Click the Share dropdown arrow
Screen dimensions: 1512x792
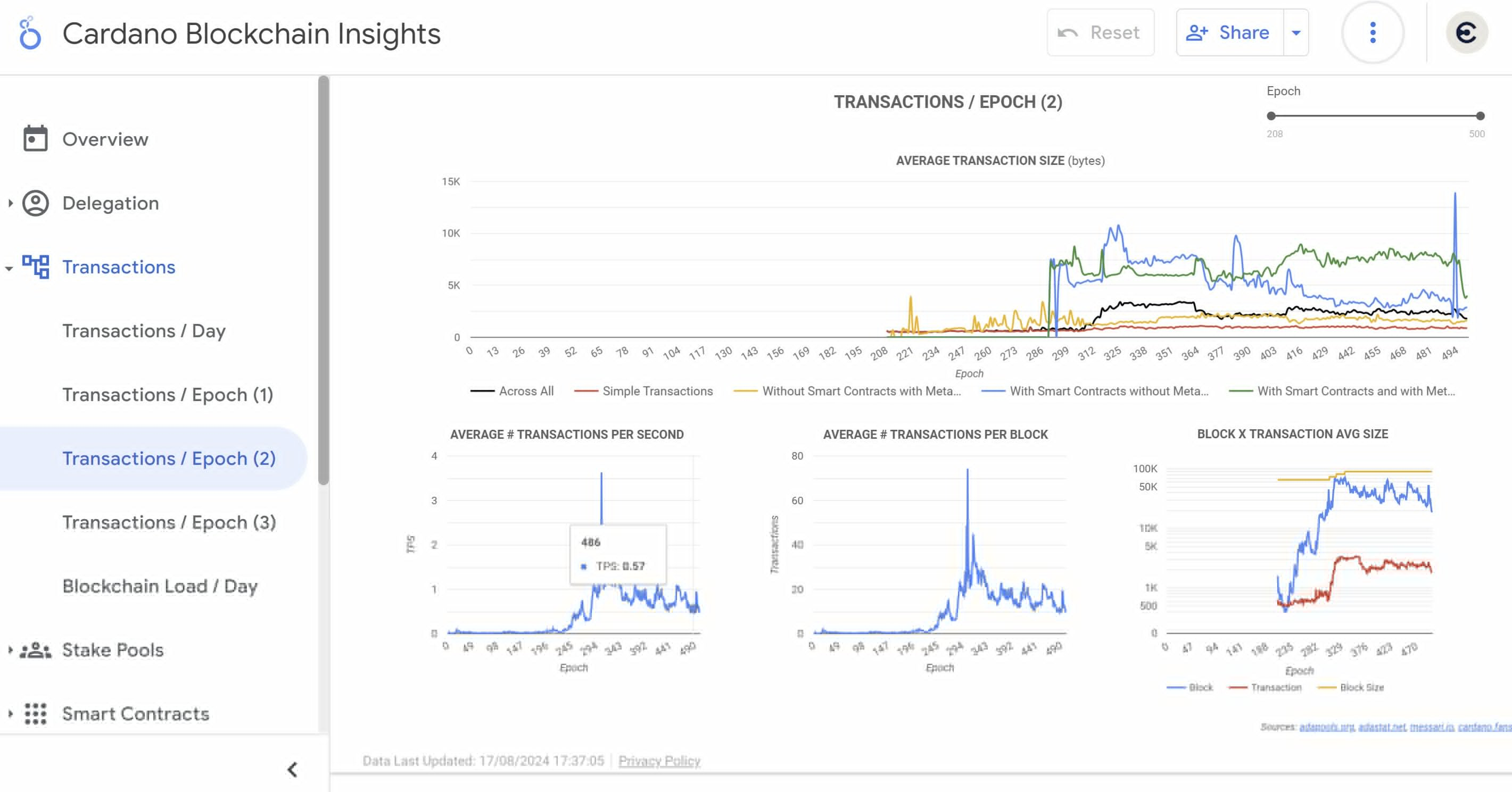[1298, 32]
